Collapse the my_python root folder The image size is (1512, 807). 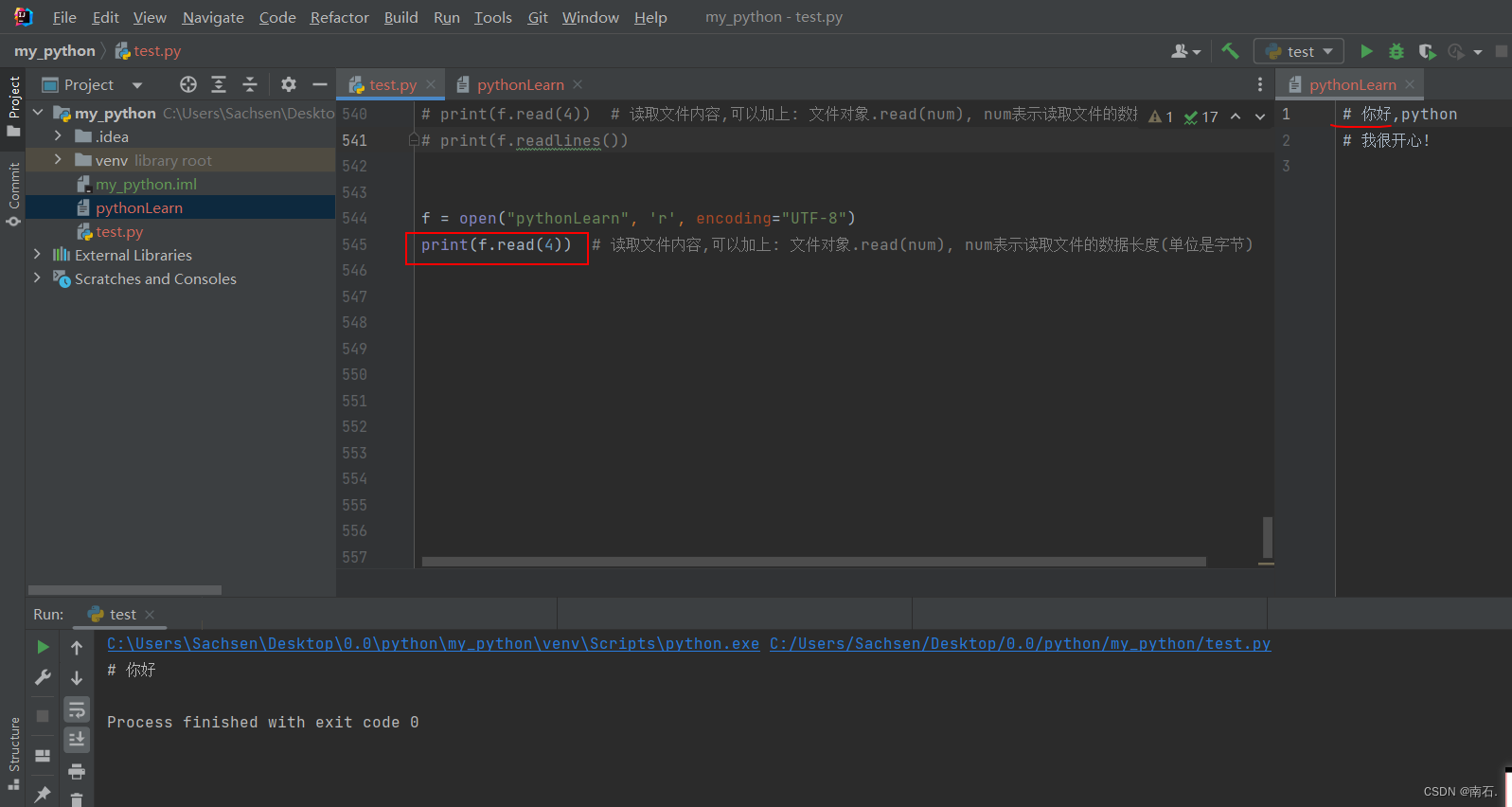[x=38, y=113]
